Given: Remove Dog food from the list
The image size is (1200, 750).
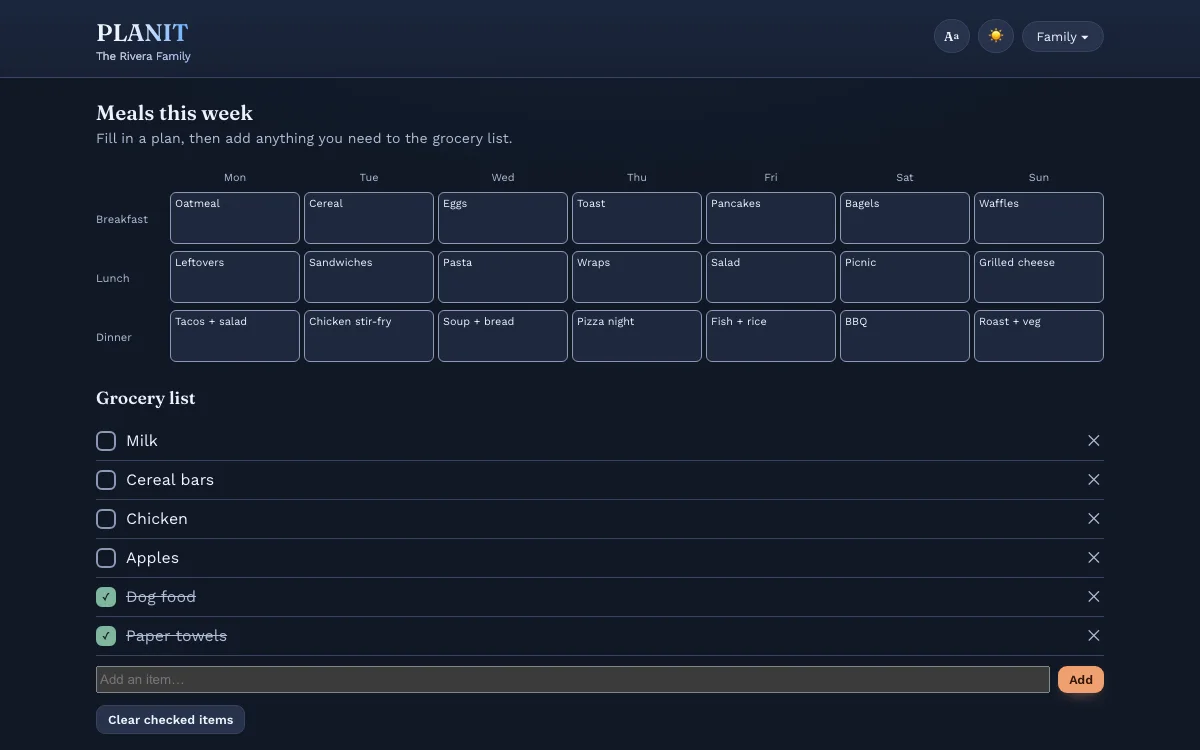Looking at the screenshot, I should [x=1094, y=597].
